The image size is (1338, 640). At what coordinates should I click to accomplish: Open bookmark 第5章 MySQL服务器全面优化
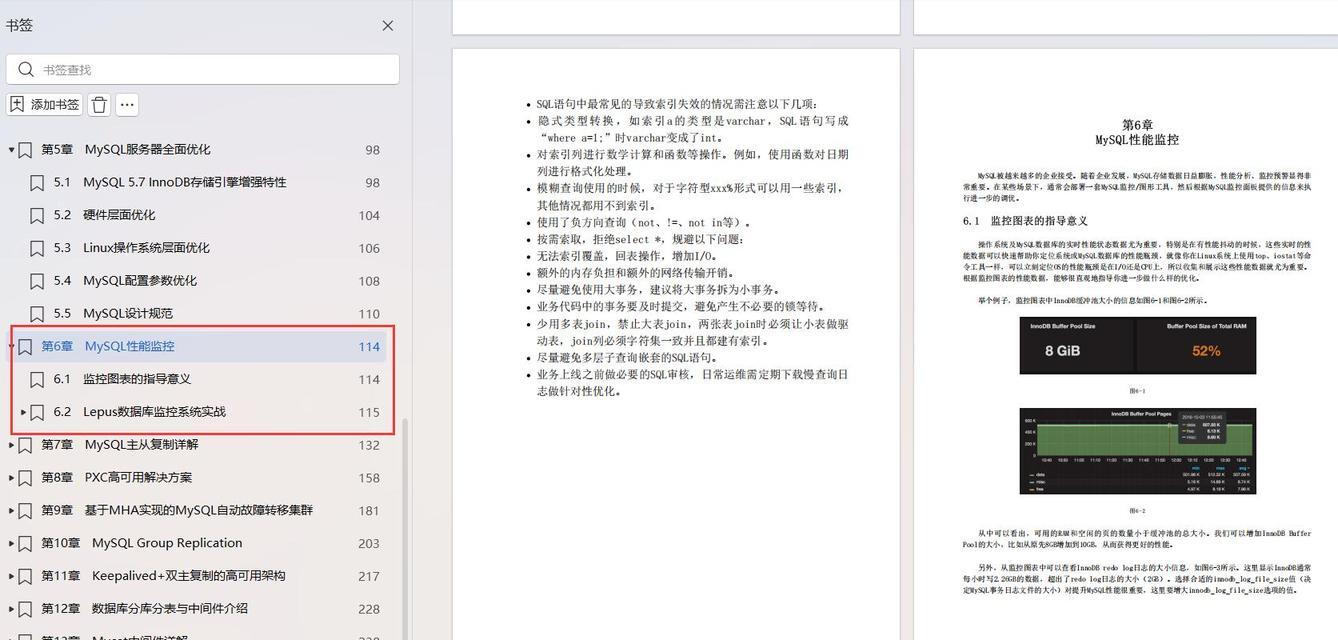tap(126, 150)
